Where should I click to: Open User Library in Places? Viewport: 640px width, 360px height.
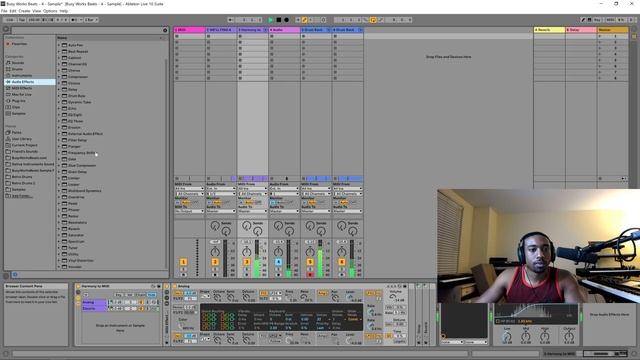pyautogui.click(x=21, y=139)
